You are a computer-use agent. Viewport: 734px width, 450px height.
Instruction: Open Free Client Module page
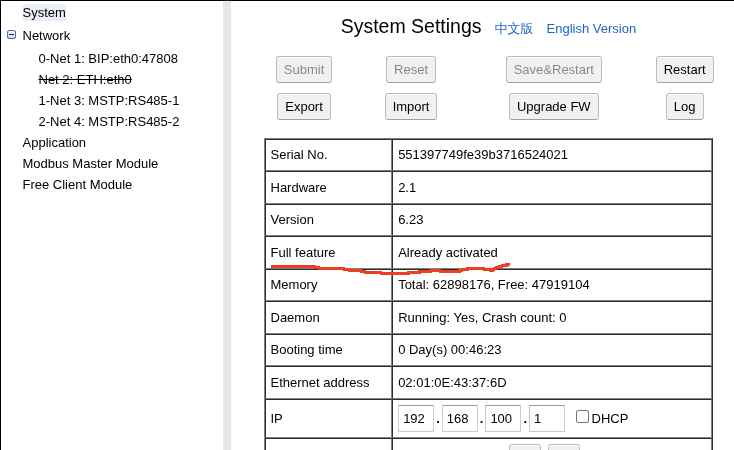[x=77, y=184]
